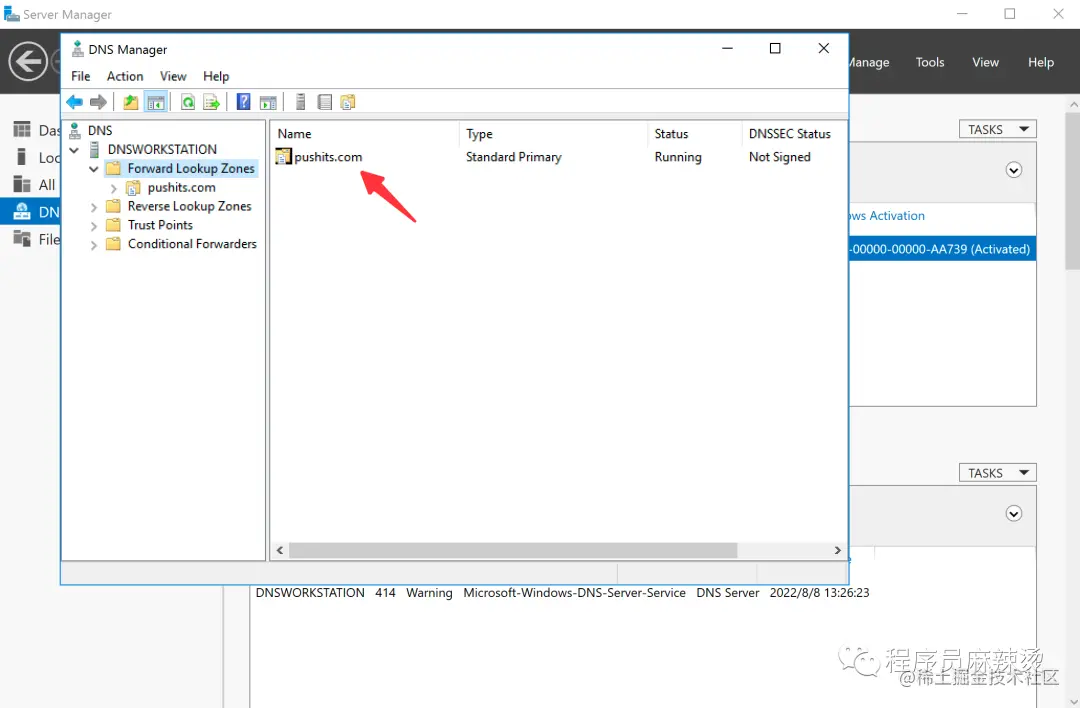Collapse the lower Server Manager section chevron
The image size is (1080, 708).
coord(1013,514)
